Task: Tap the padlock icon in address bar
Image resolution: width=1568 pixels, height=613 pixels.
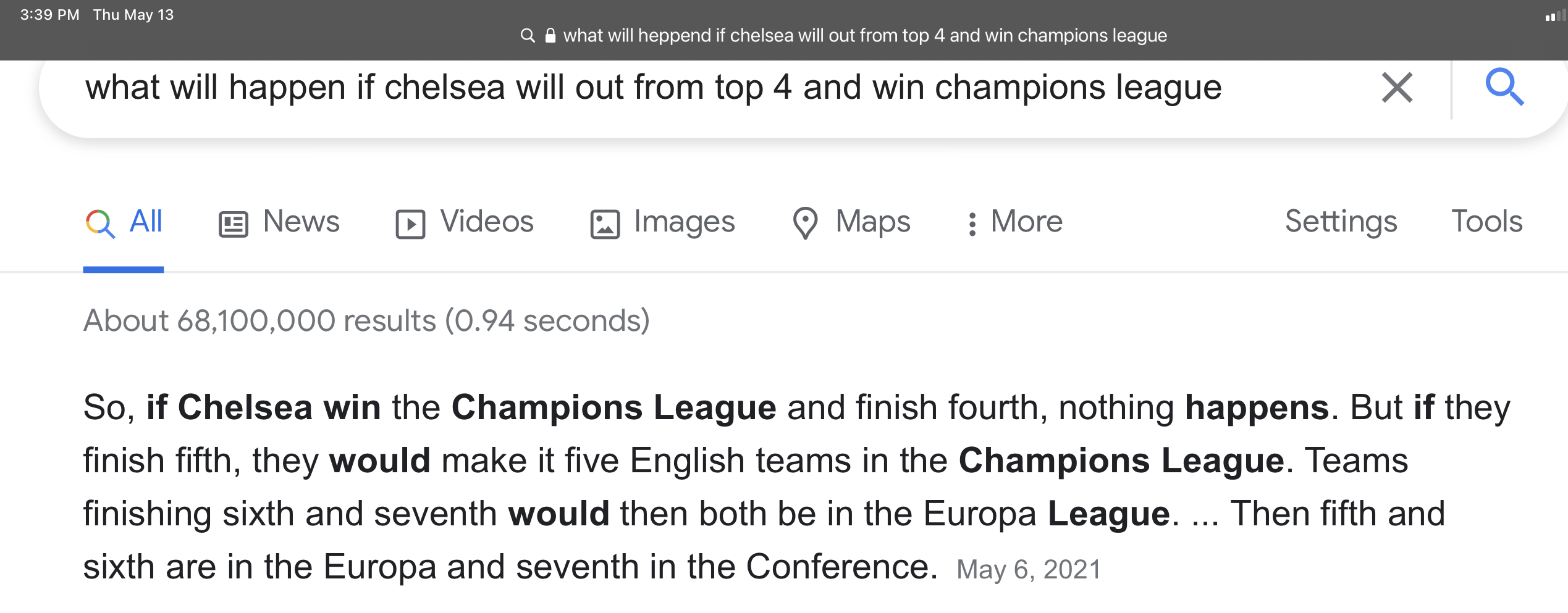Action: click(x=550, y=36)
